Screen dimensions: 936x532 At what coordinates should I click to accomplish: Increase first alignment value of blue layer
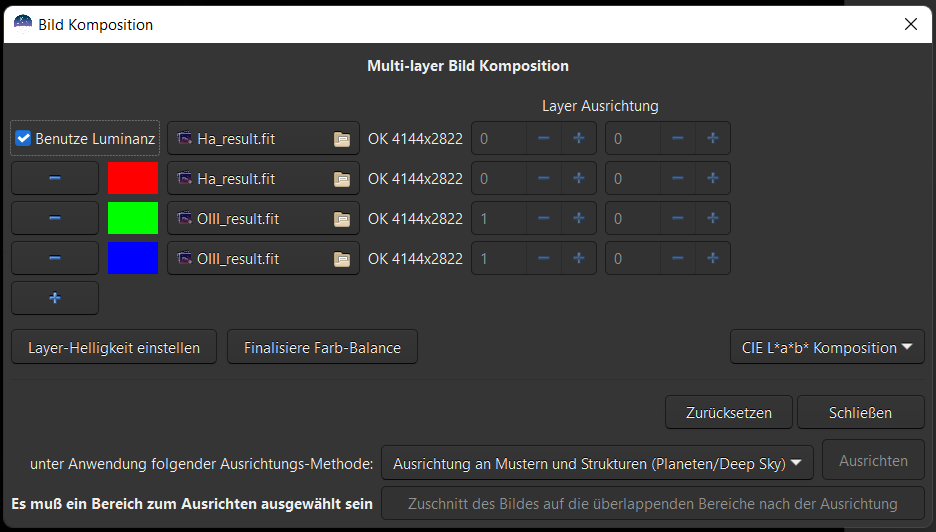pyautogui.click(x=578, y=259)
